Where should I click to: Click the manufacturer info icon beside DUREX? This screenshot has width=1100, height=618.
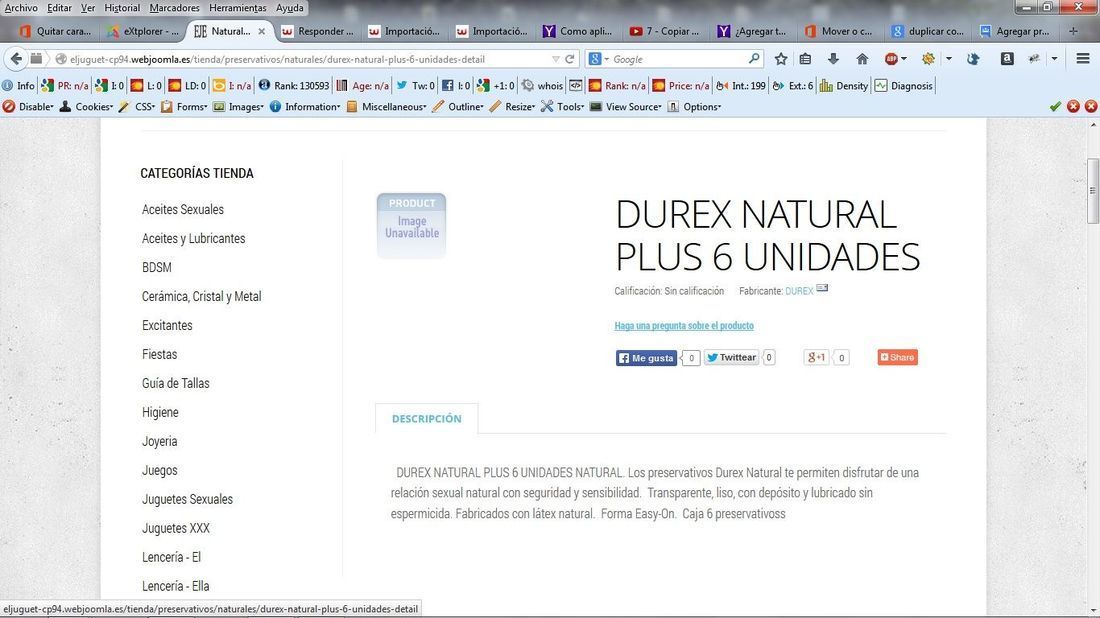pos(822,288)
